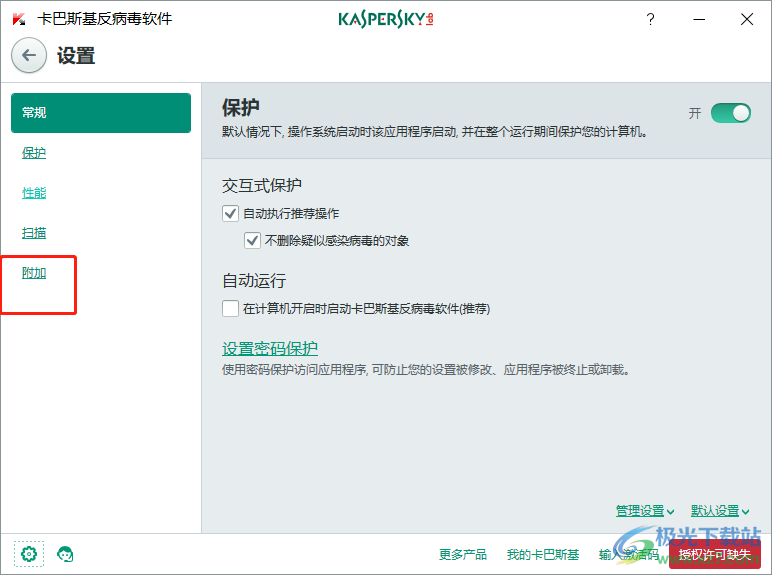The image size is (772, 575).
Task: Click the 输入激活码 link
Action: click(629, 555)
